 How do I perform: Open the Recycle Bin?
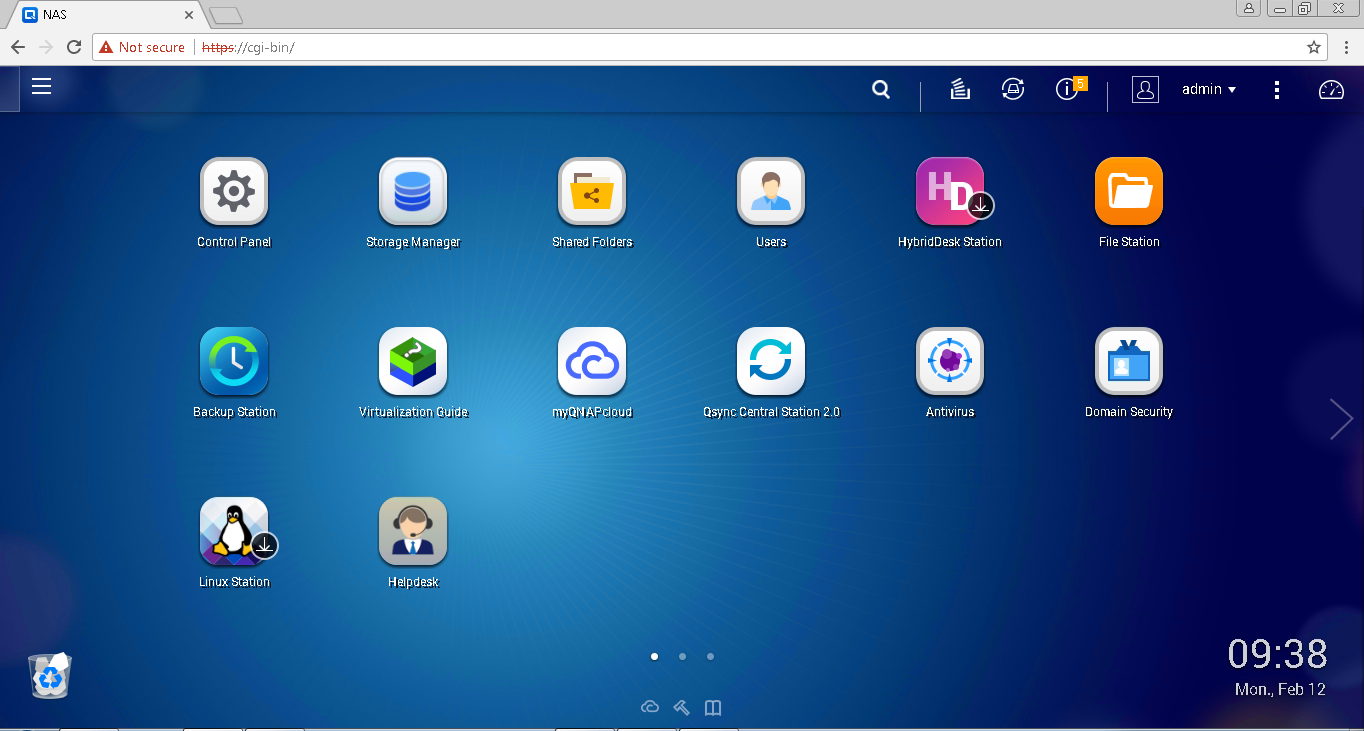50,675
